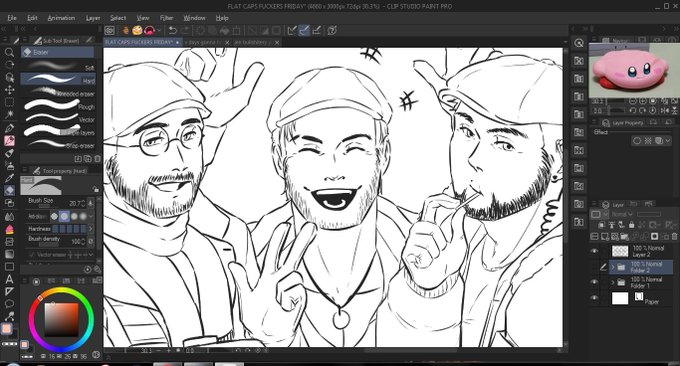The width and height of the screenshot is (680, 366).
Task: Expand the Vector eraser options chevron
Action: pos(90,255)
